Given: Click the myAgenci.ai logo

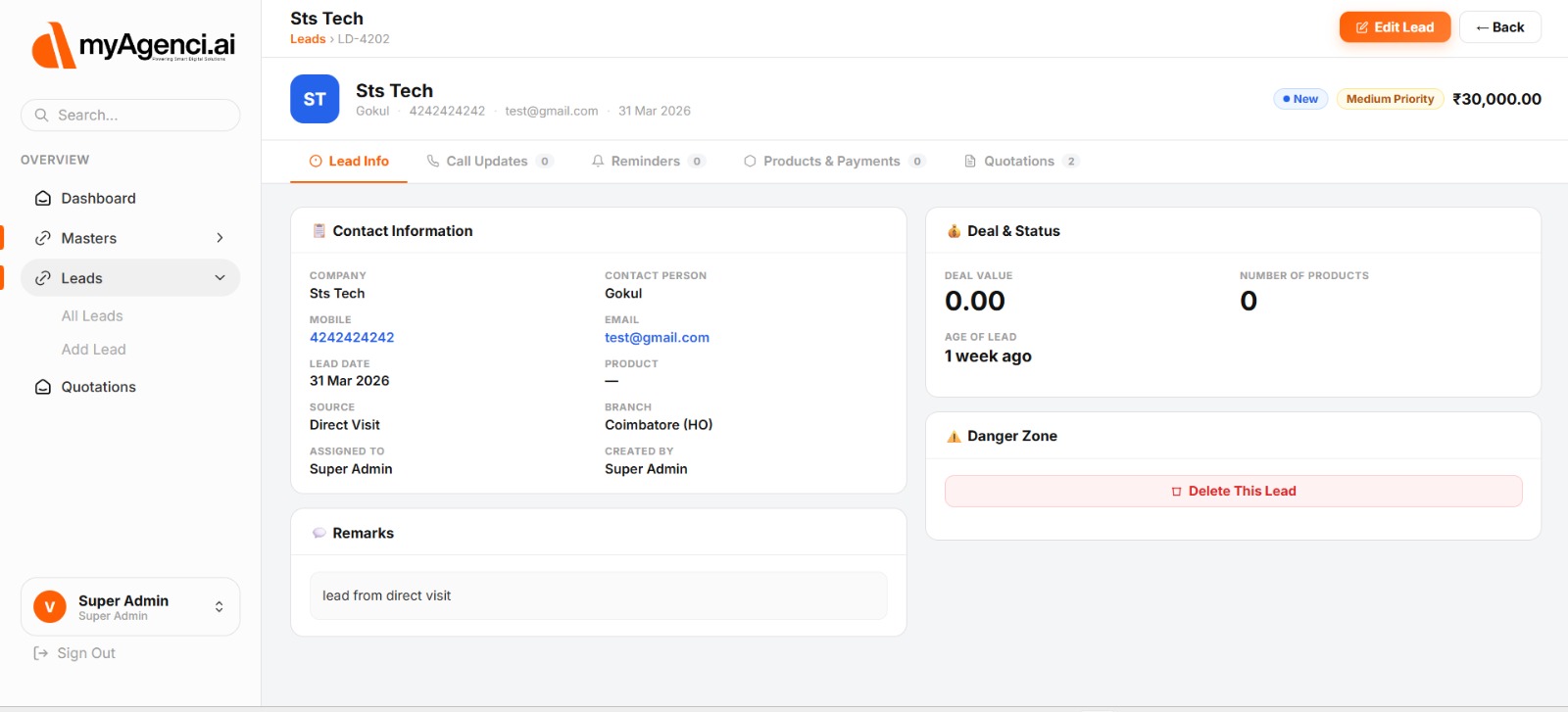Looking at the screenshot, I should 133,45.
